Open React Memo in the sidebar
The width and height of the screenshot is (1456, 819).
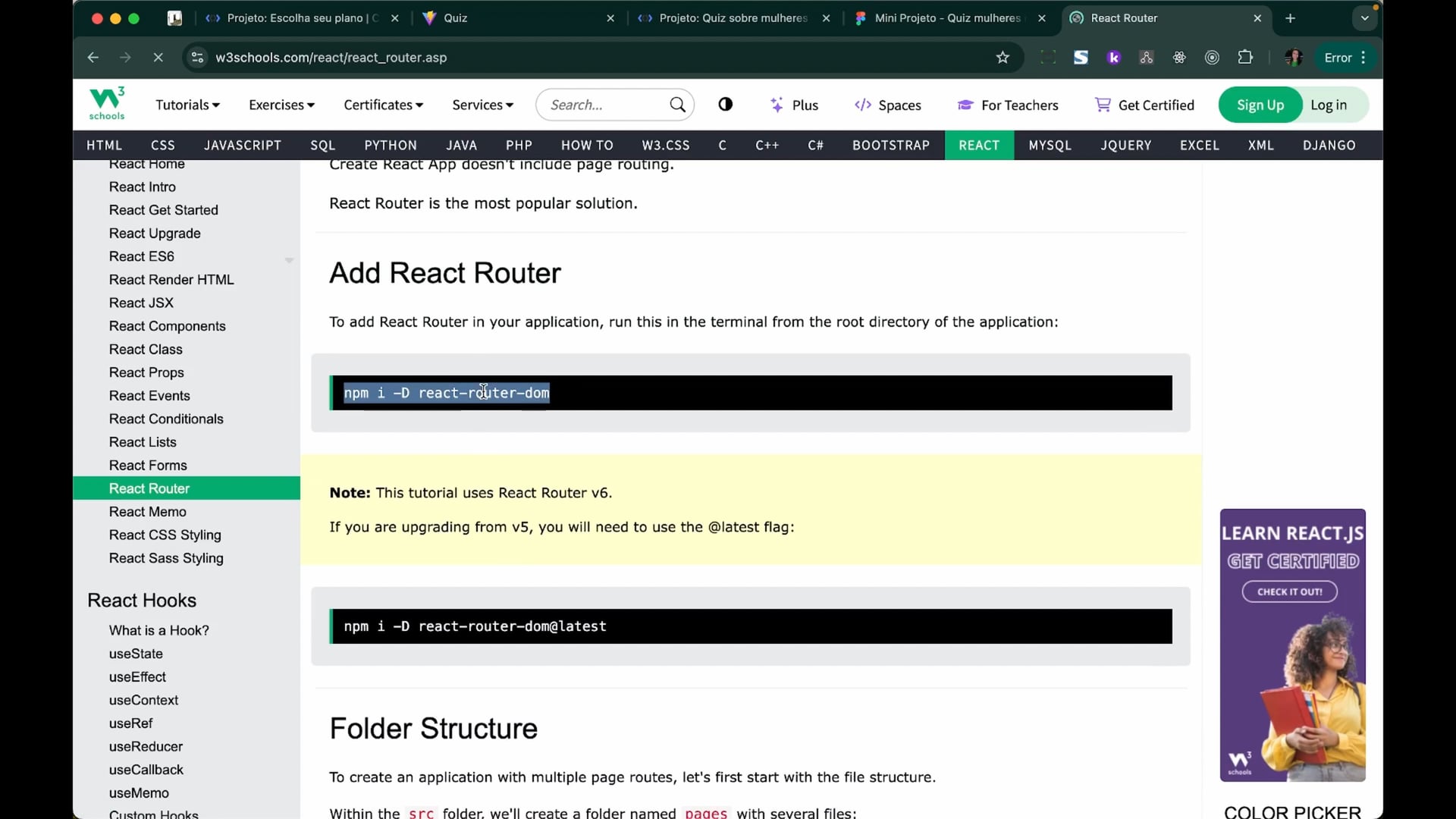(147, 512)
